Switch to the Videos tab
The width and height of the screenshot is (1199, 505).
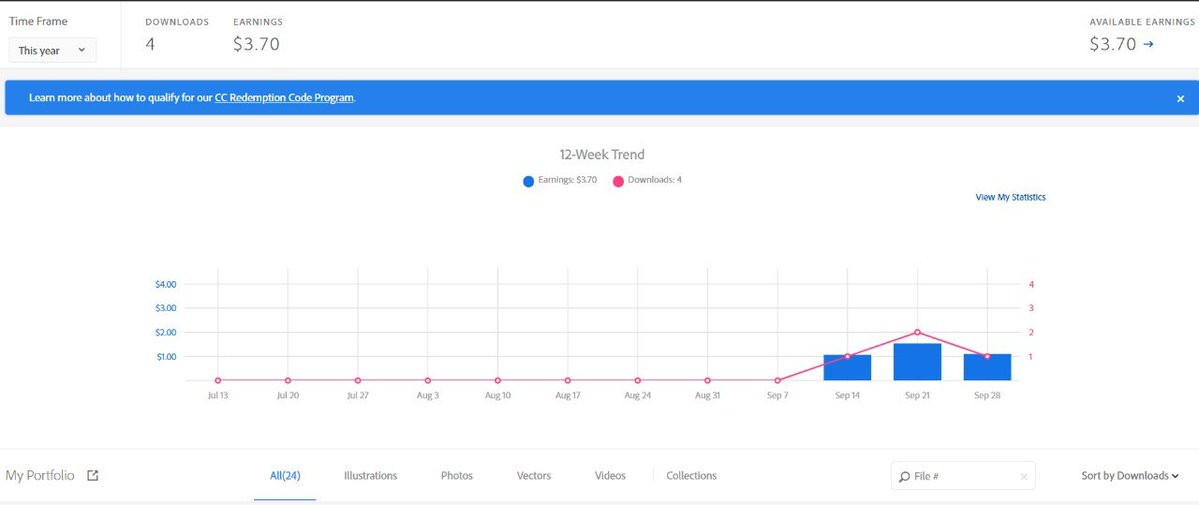(x=610, y=476)
